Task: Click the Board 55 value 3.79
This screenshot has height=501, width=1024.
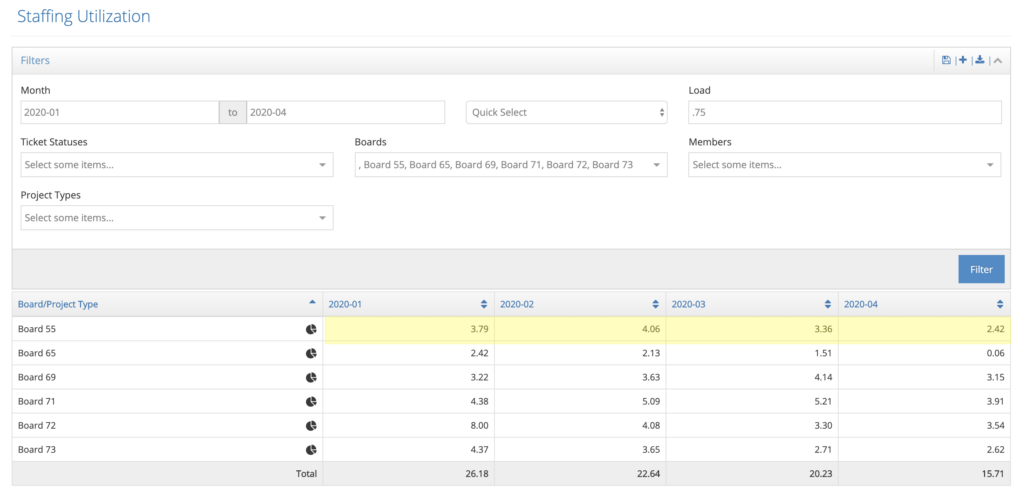Action: [x=479, y=329]
